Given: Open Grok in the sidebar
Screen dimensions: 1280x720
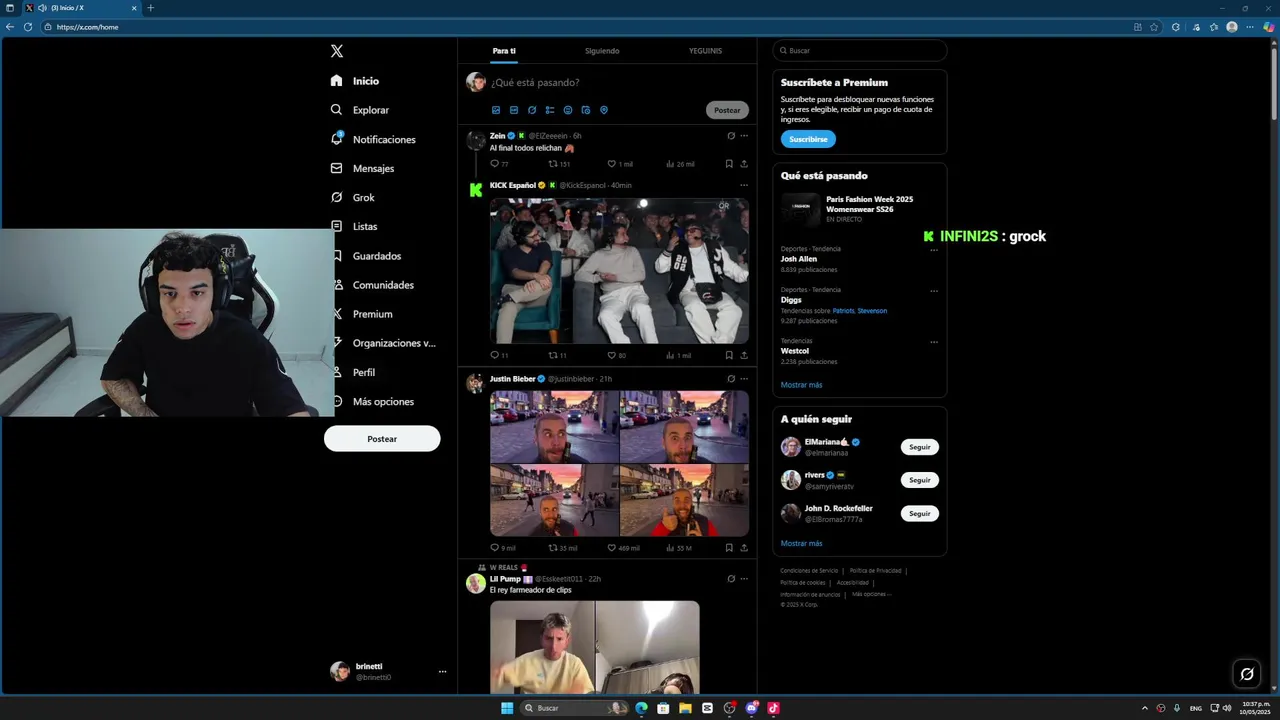Looking at the screenshot, I should pos(353,197).
